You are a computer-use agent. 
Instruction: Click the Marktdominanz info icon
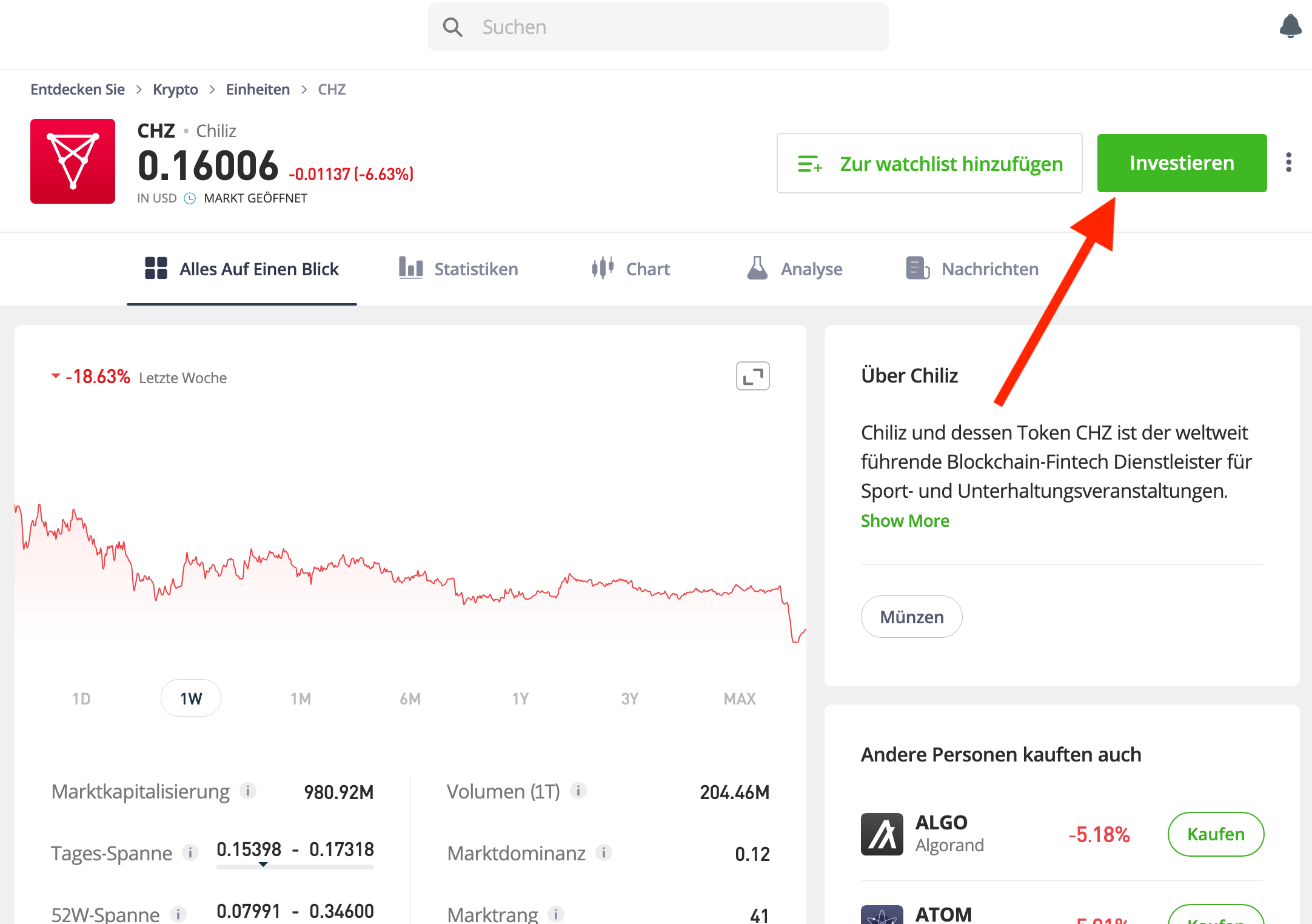click(604, 852)
